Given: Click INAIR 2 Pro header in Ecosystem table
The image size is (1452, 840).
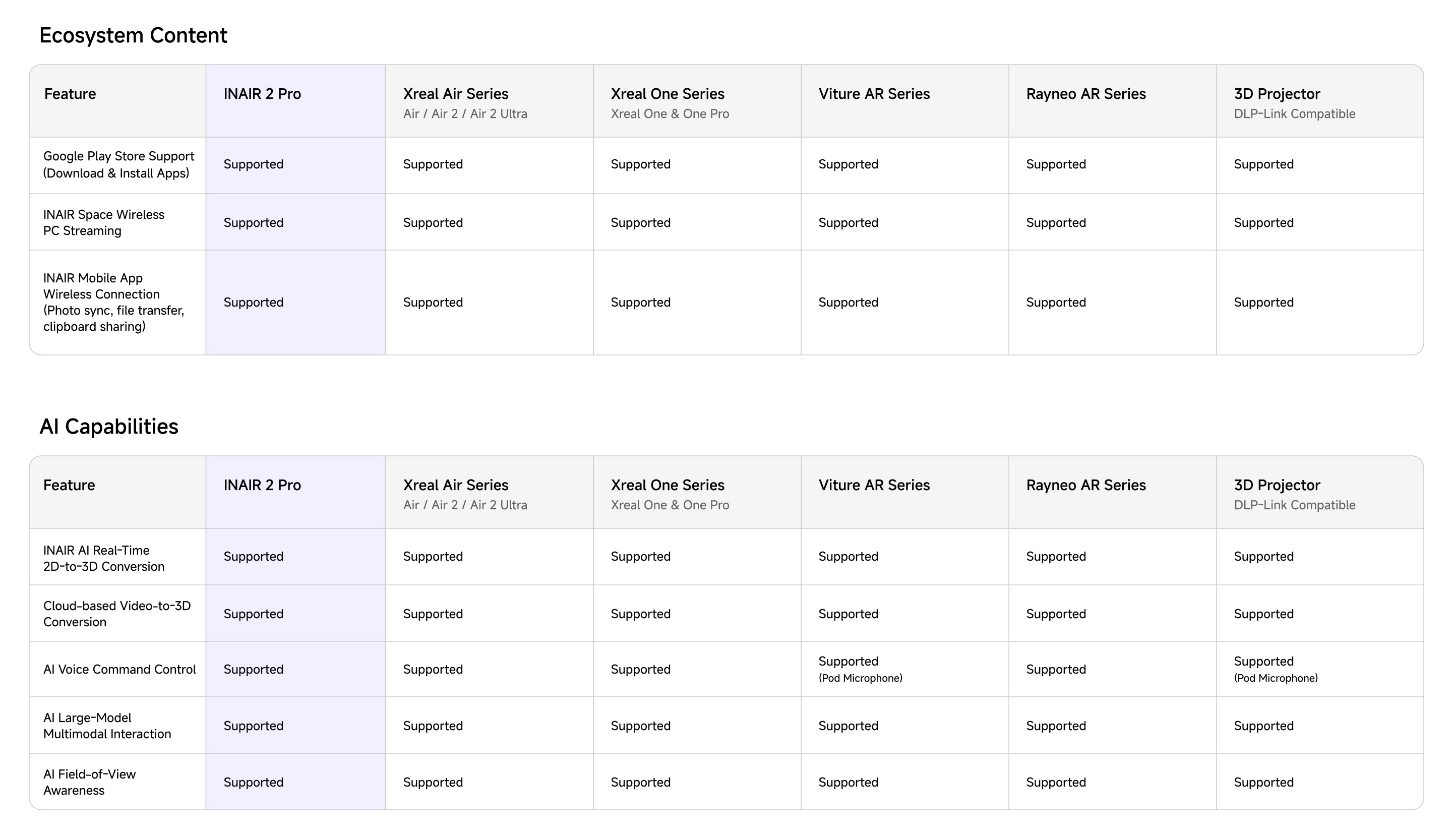Looking at the screenshot, I should click(262, 94).
